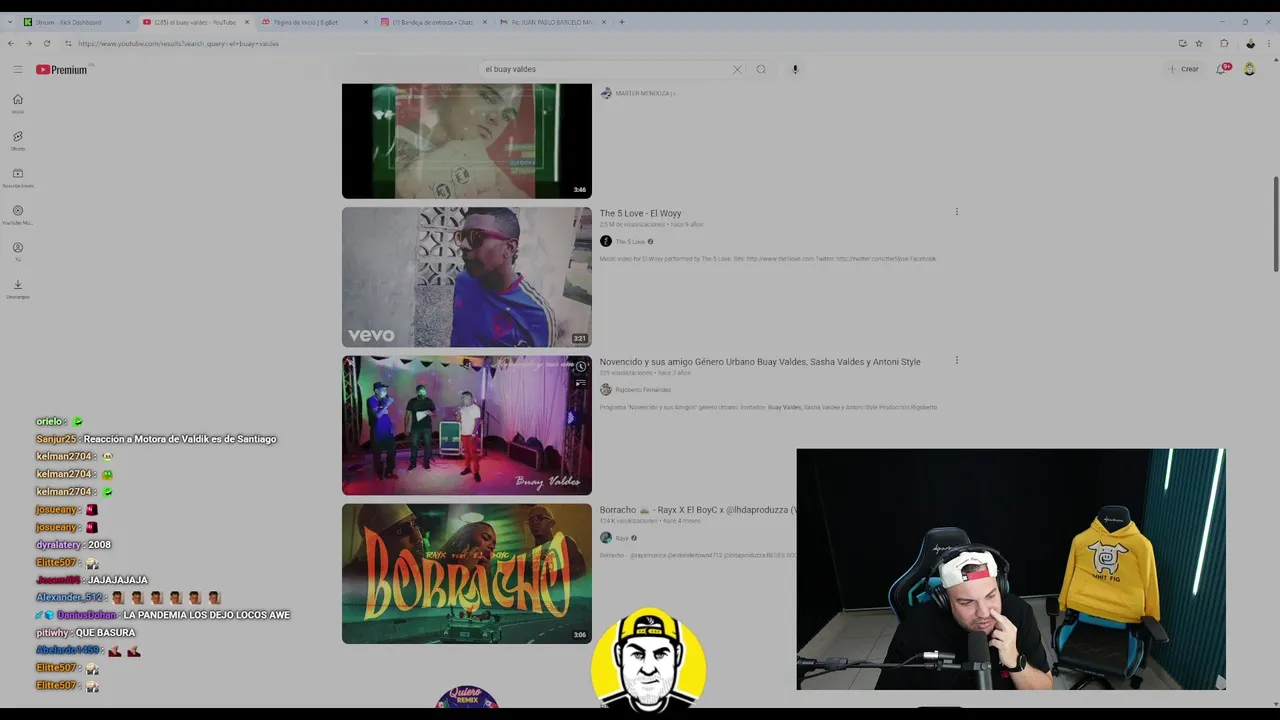
Task: Bookmark page with the star icon
Action: point(1199,43)
